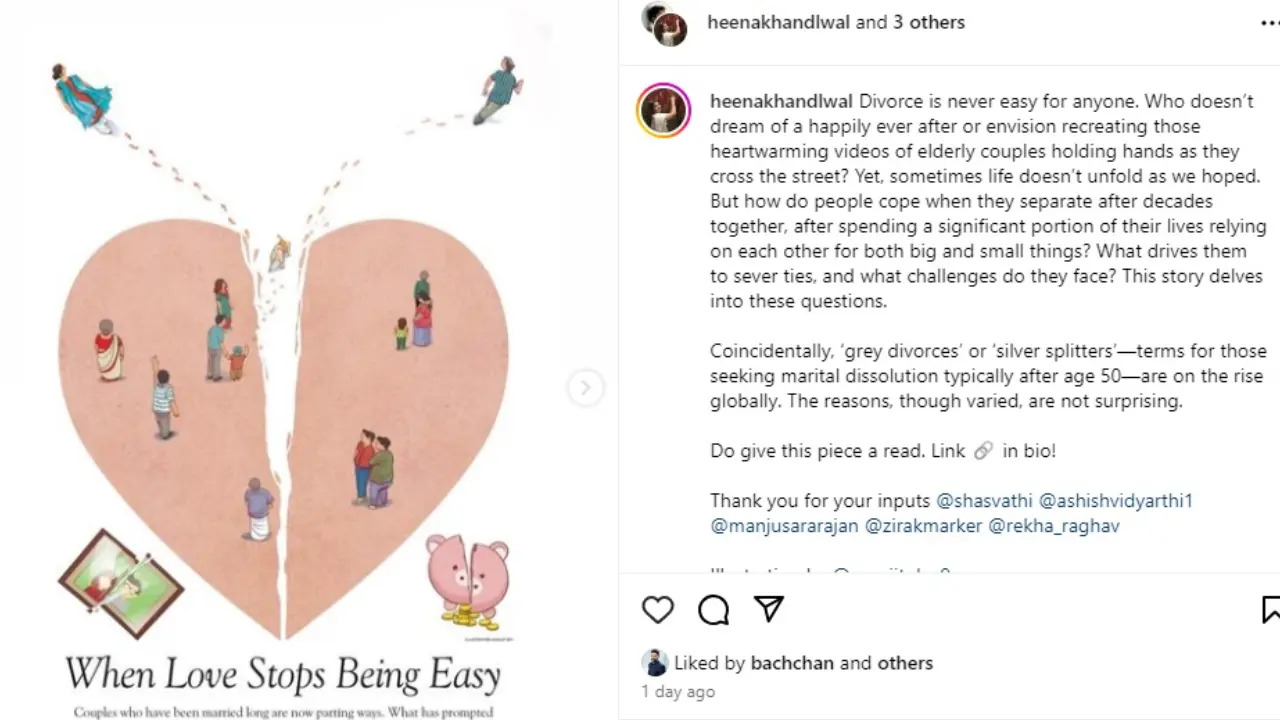Click the stacked profile avatars in the post header
The width and height of the screenshot is (1280, 720).
click(x=666, y=24)
